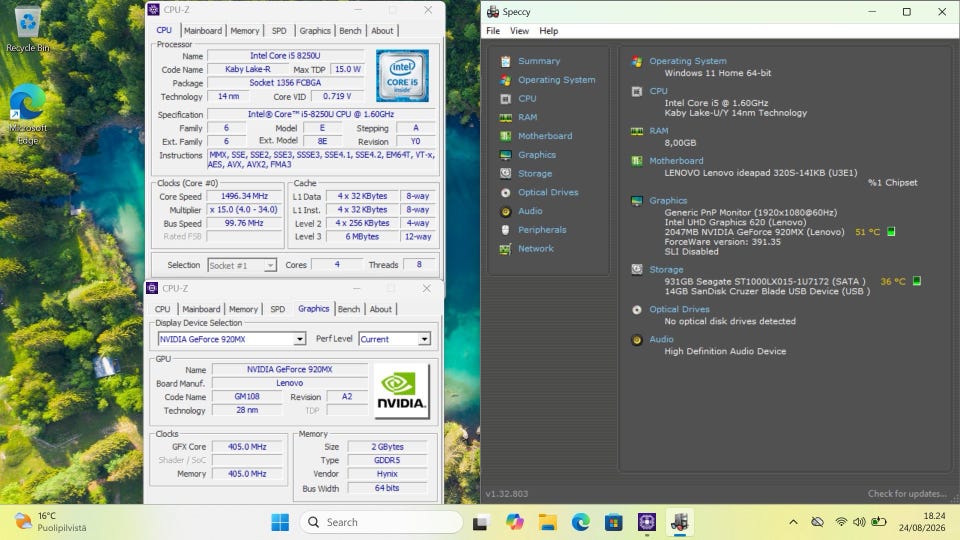Open the Microsoft Edge desktop shortcut

28,114
